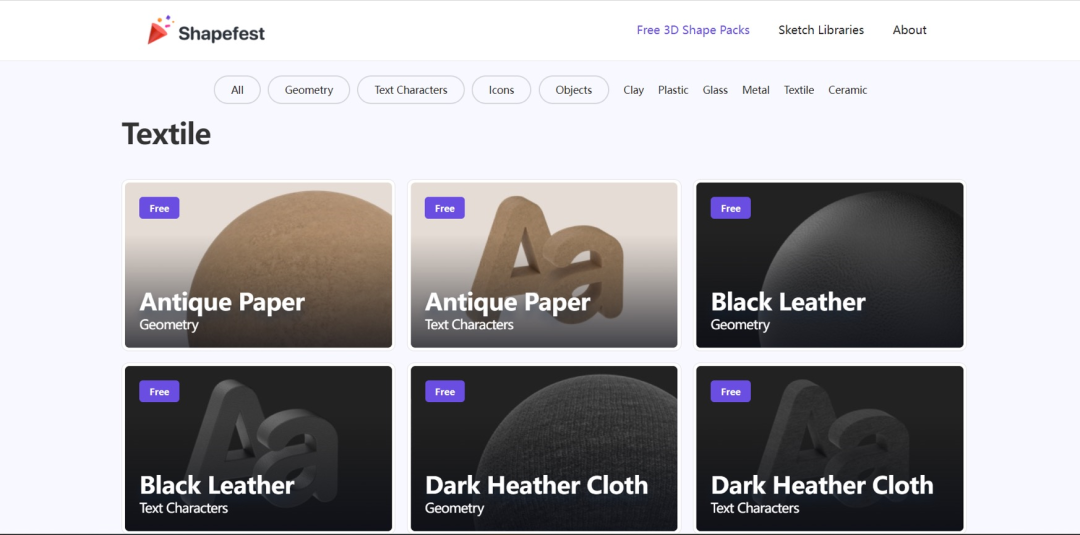Screen dimensions: 1080x535
Task: Open the Antique Paper Text Characters card
Action: 544,265
